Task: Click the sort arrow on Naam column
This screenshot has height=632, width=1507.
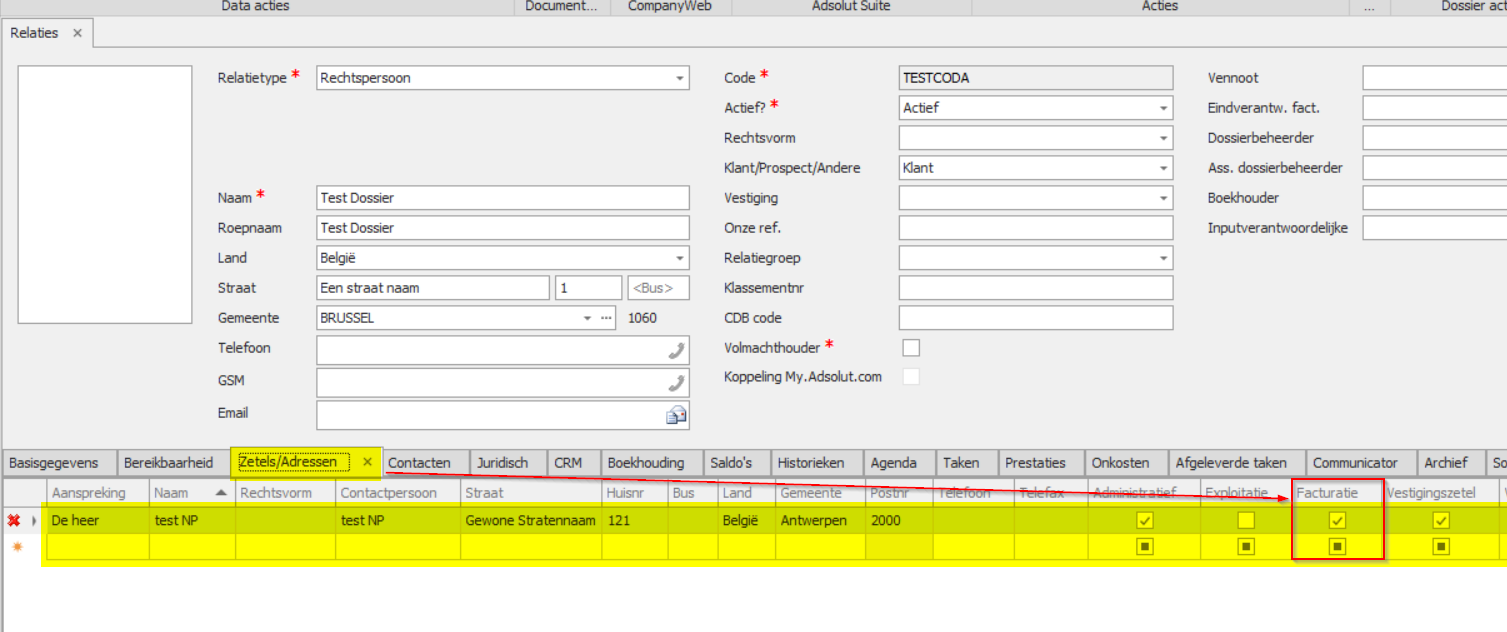Action: coord(219,493)
